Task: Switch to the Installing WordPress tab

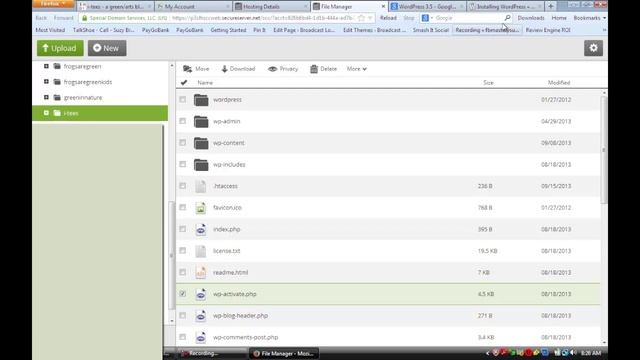Action: 505,7
